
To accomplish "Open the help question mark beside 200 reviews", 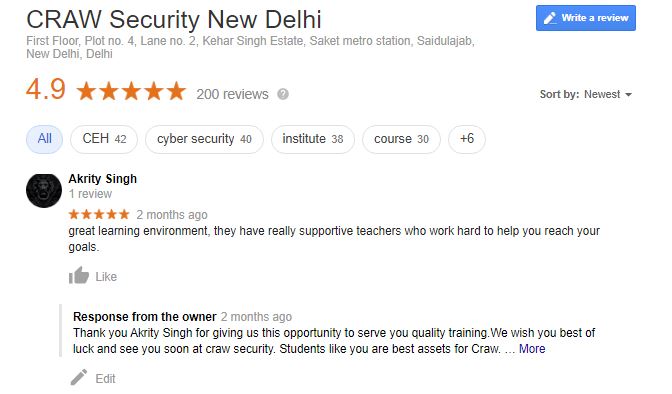I will (x=283, y=94).
